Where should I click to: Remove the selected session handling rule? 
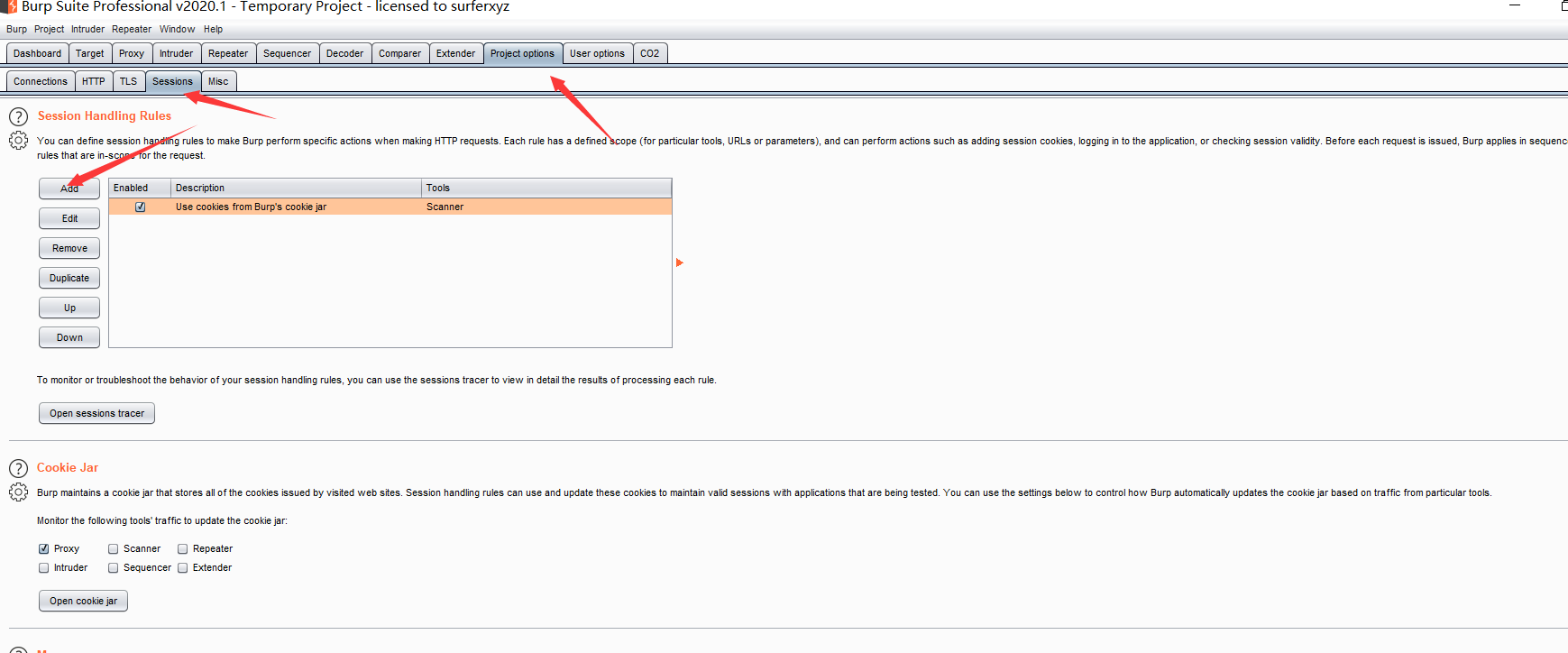click(x=69, y=248)
